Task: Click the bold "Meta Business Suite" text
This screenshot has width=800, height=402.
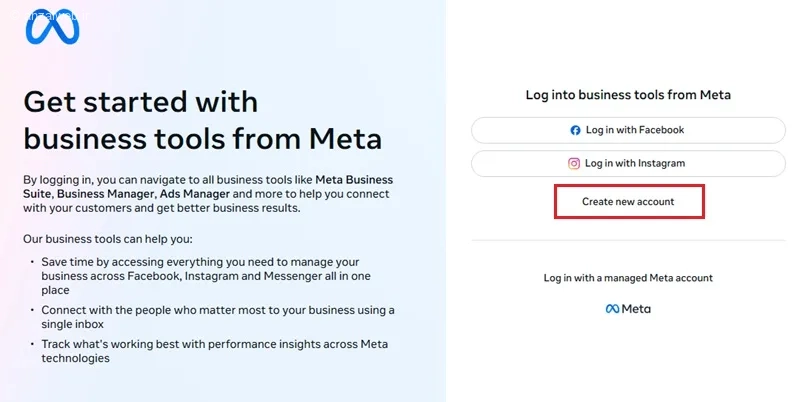Action: click(342, 179)
